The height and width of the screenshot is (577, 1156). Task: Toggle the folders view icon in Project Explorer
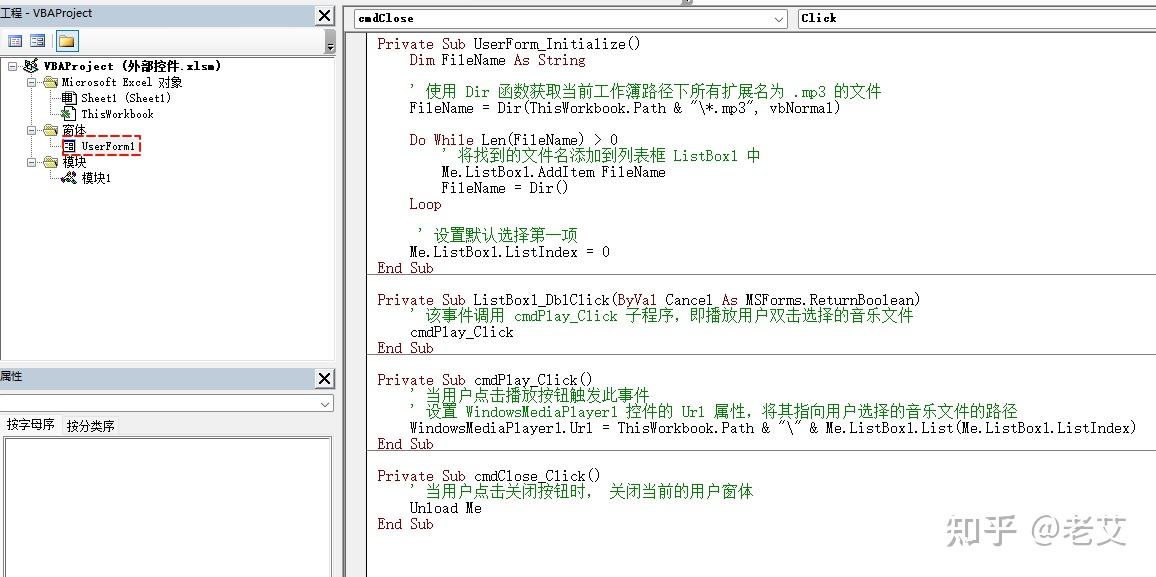click(66, 40)
